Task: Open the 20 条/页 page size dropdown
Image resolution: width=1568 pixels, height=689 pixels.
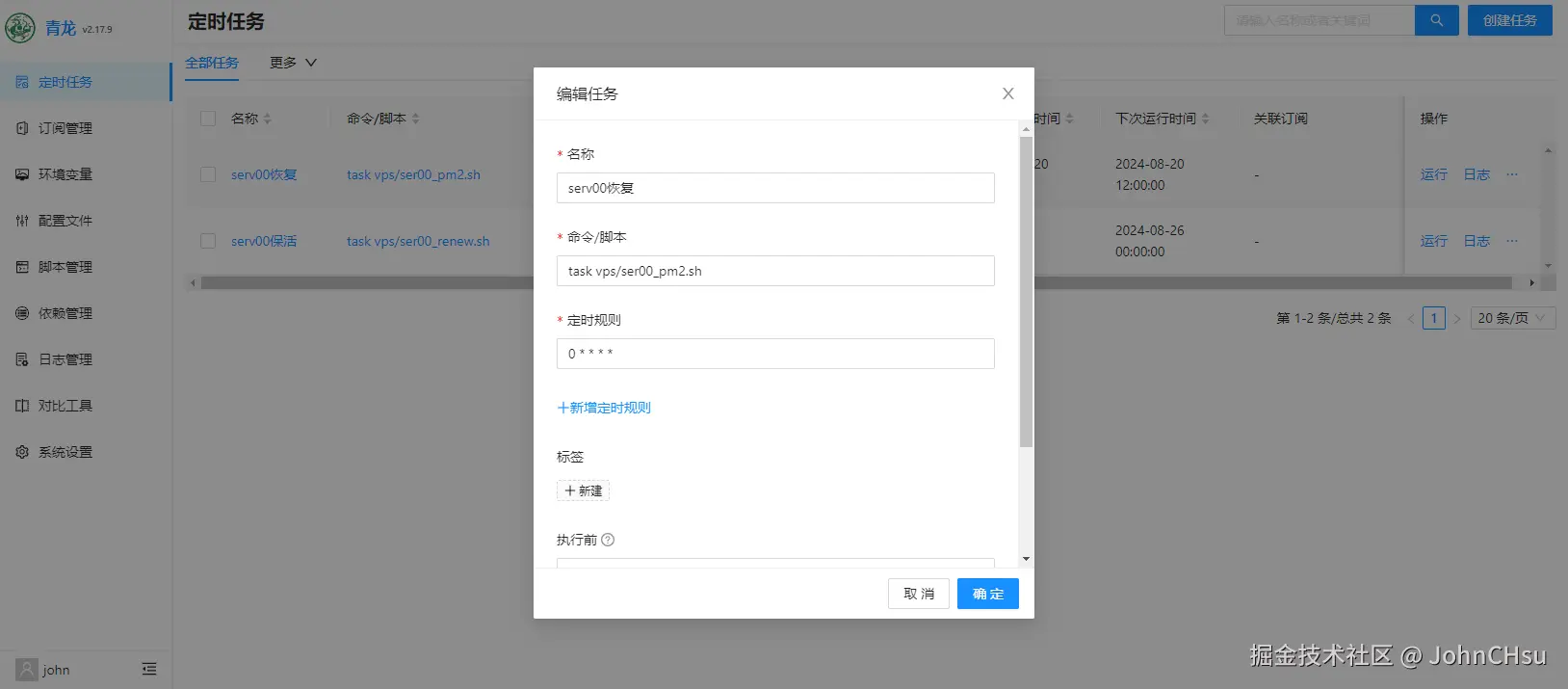Action: click(1512, 318)
